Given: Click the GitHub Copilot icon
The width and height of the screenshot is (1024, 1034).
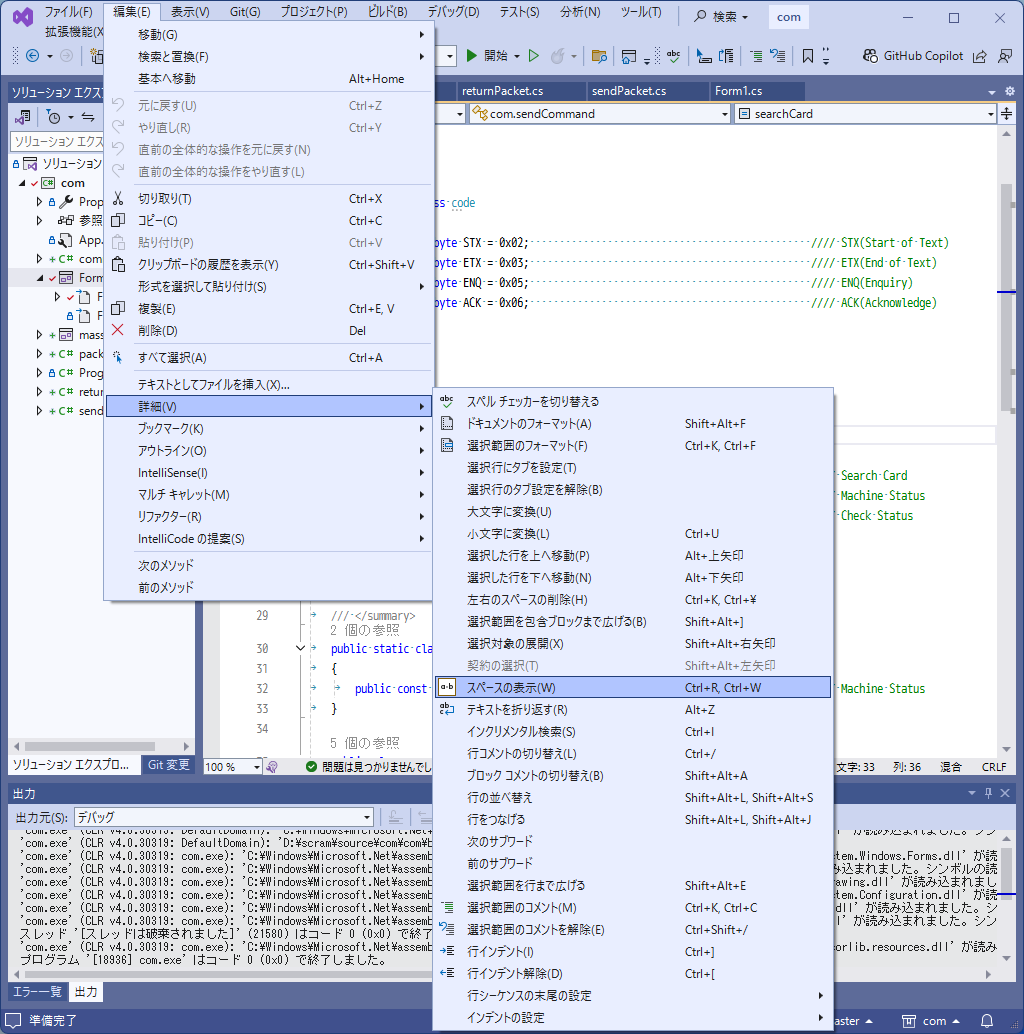Looking at the screenshot, I should coord(870,56).
